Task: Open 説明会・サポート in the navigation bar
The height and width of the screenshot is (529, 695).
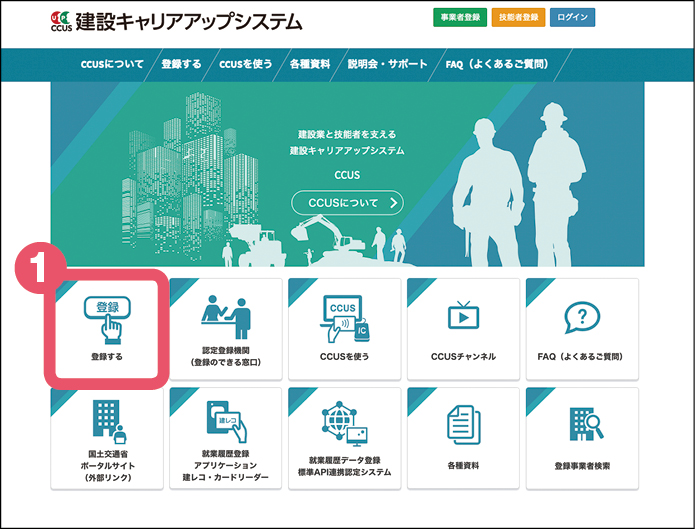Action: pyautogui.click(x=387, y=64)
